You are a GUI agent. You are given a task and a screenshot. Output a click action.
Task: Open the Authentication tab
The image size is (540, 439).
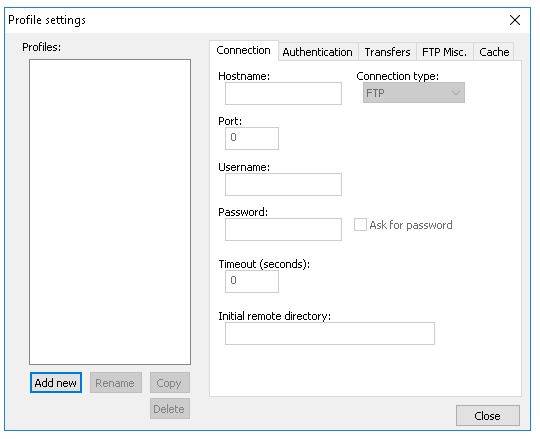[x=318, y=52]
